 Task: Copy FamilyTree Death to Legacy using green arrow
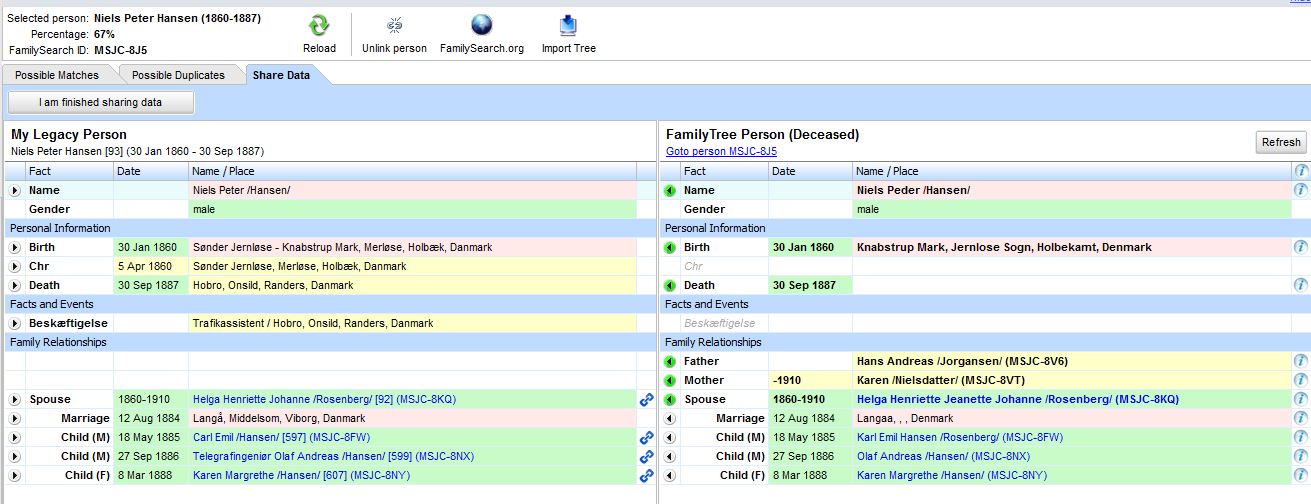(x=670, y=285)
